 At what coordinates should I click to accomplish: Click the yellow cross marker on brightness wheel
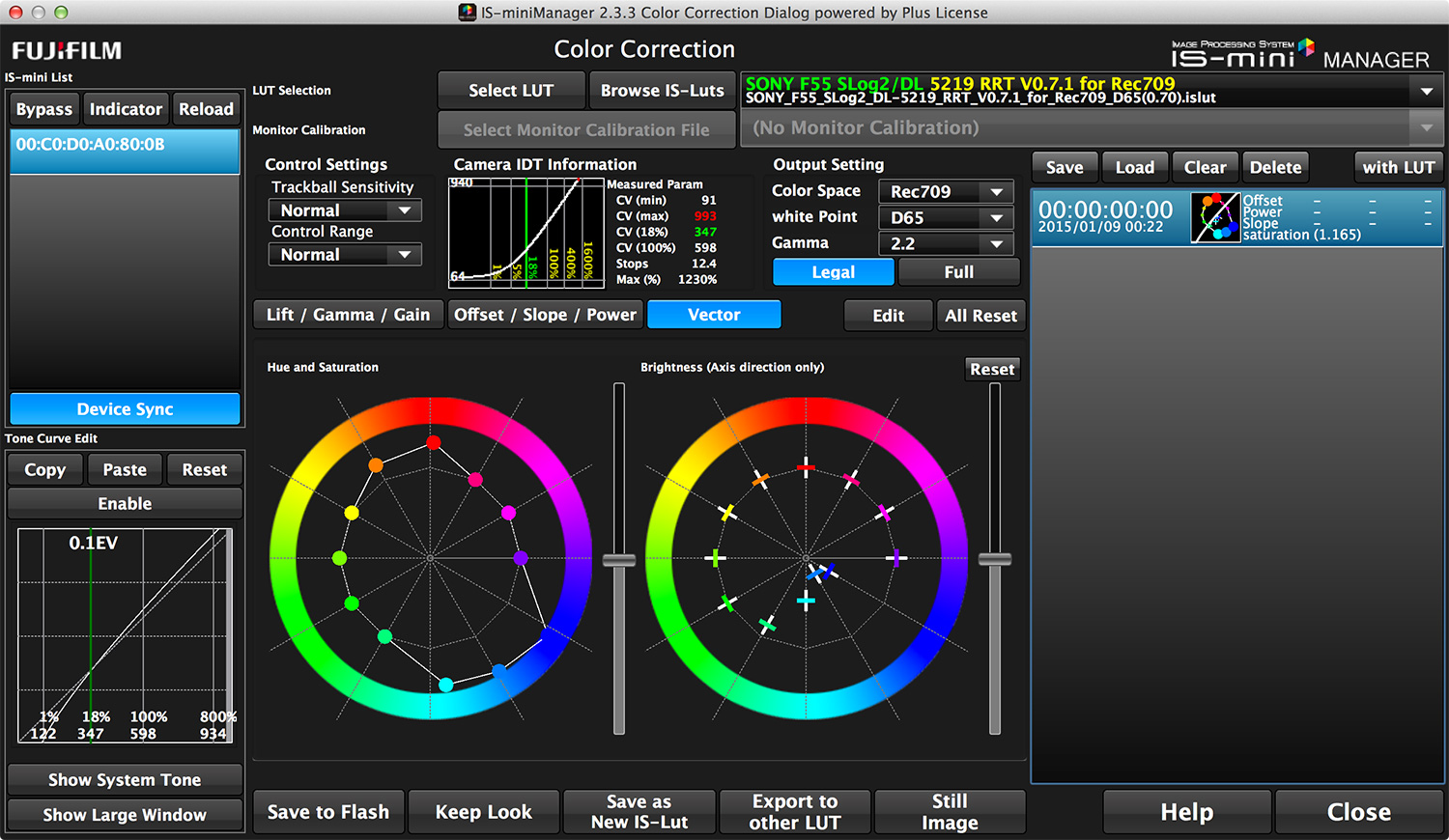point(727,513)
